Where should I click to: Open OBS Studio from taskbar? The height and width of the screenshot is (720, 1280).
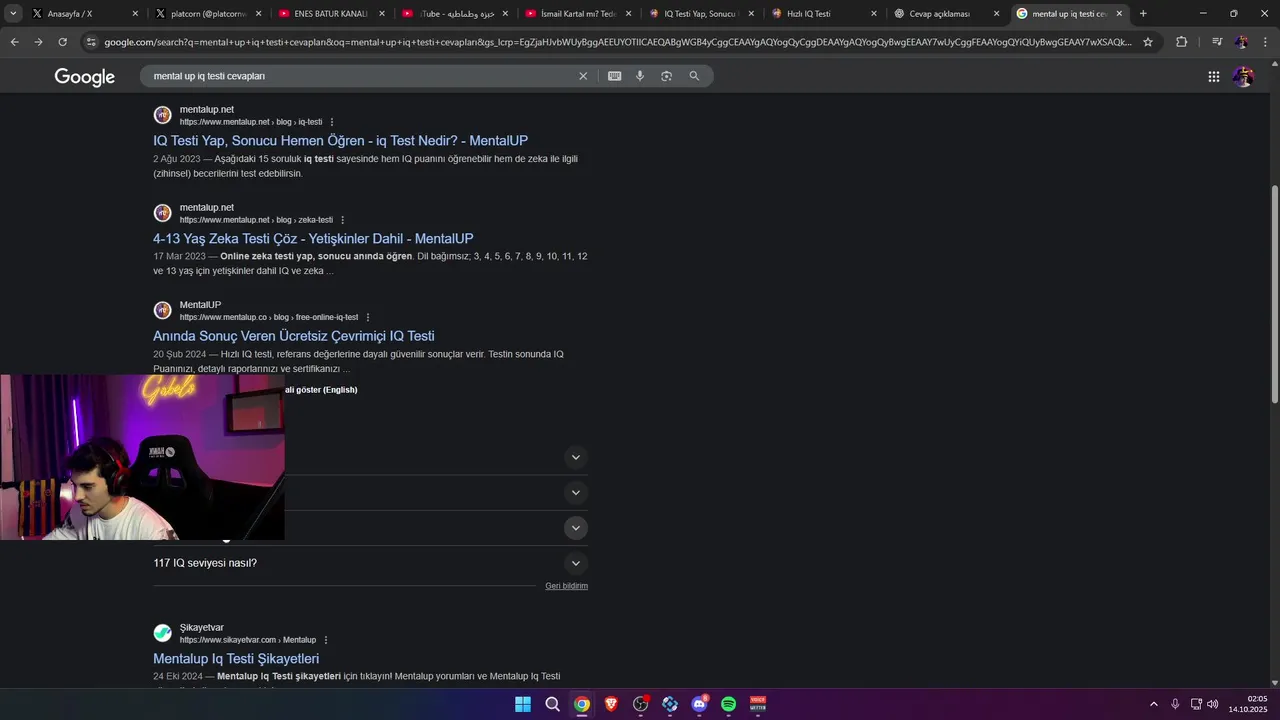click(641, 704)
